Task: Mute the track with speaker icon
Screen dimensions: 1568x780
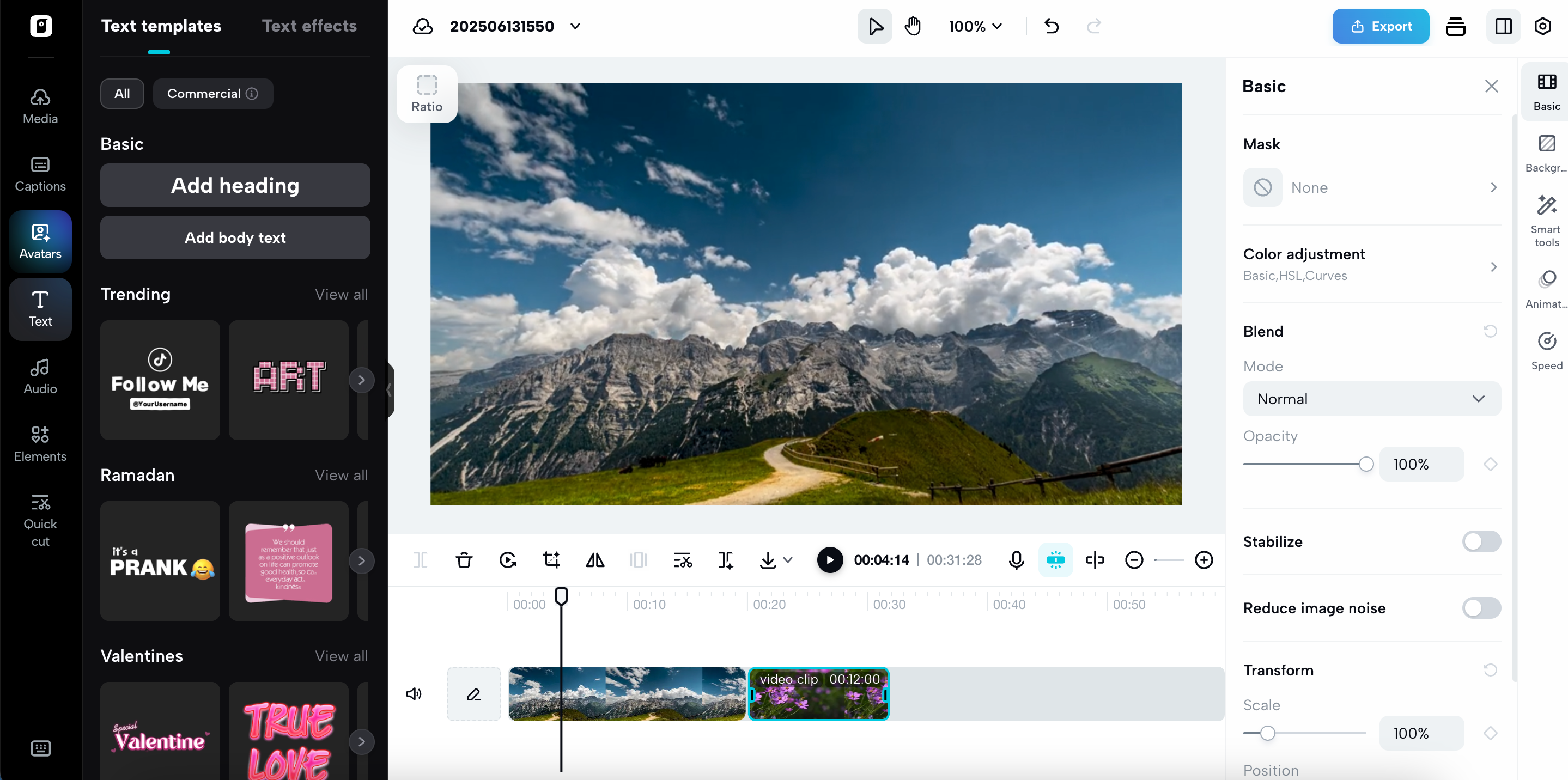Action: [x=414, y=693]
